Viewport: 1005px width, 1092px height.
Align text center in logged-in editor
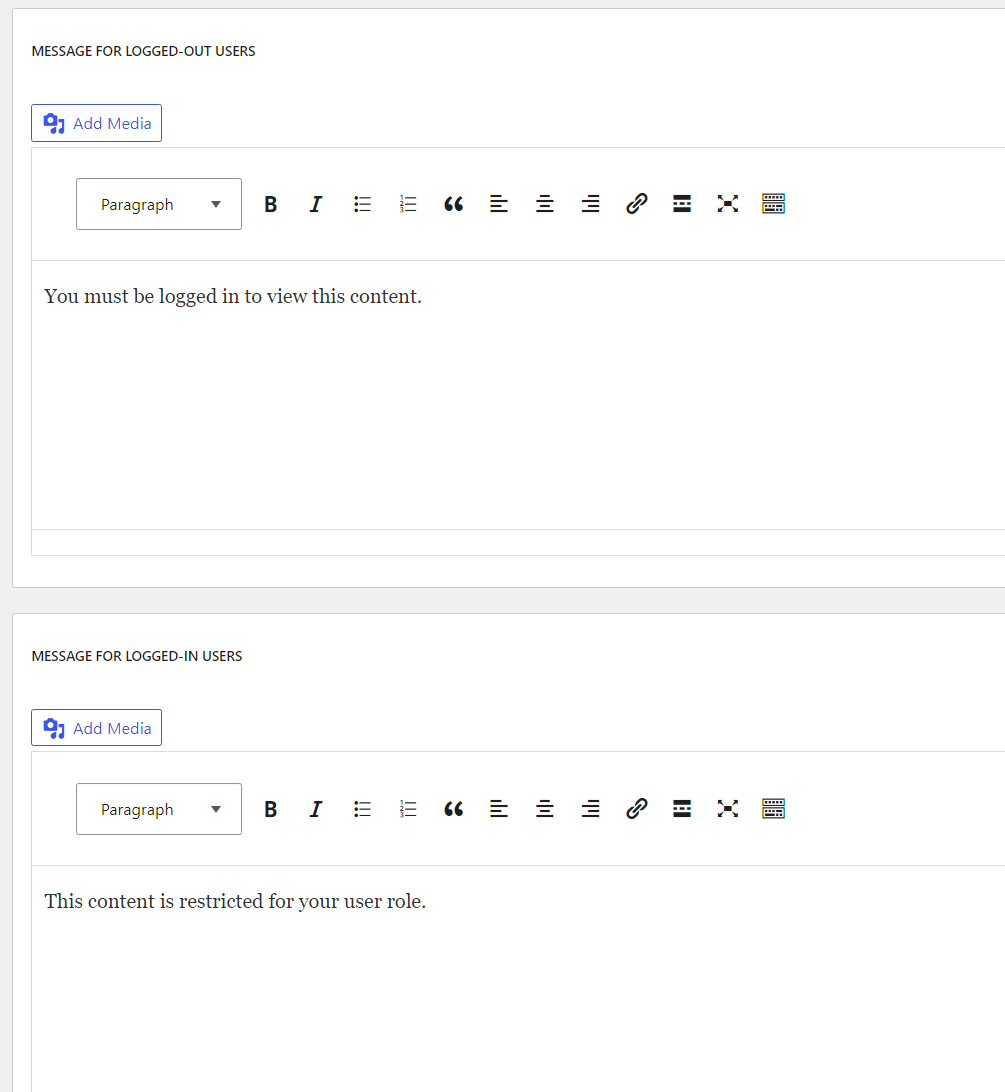click(545, 809)
